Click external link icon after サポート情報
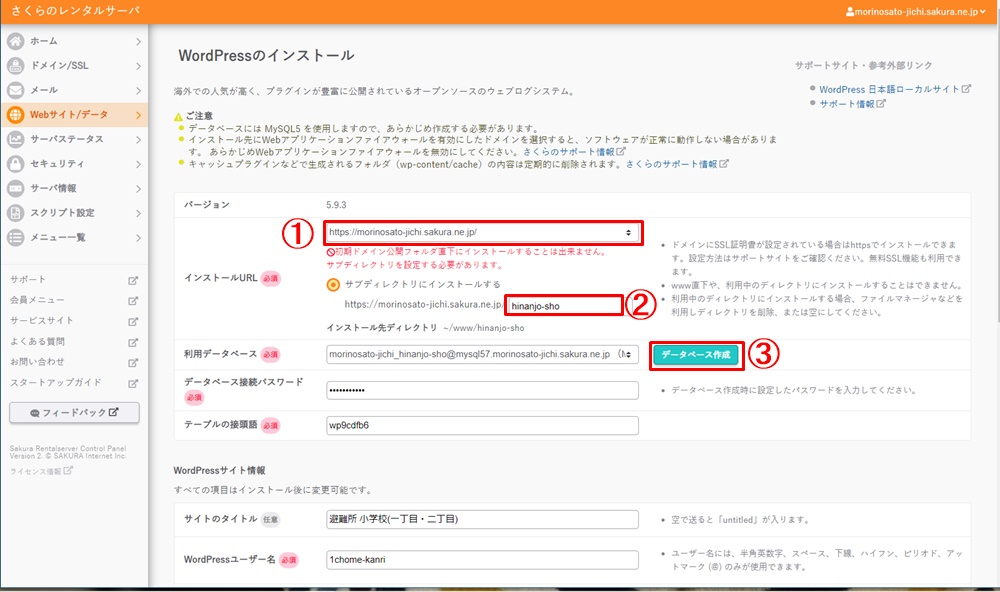 881,103
